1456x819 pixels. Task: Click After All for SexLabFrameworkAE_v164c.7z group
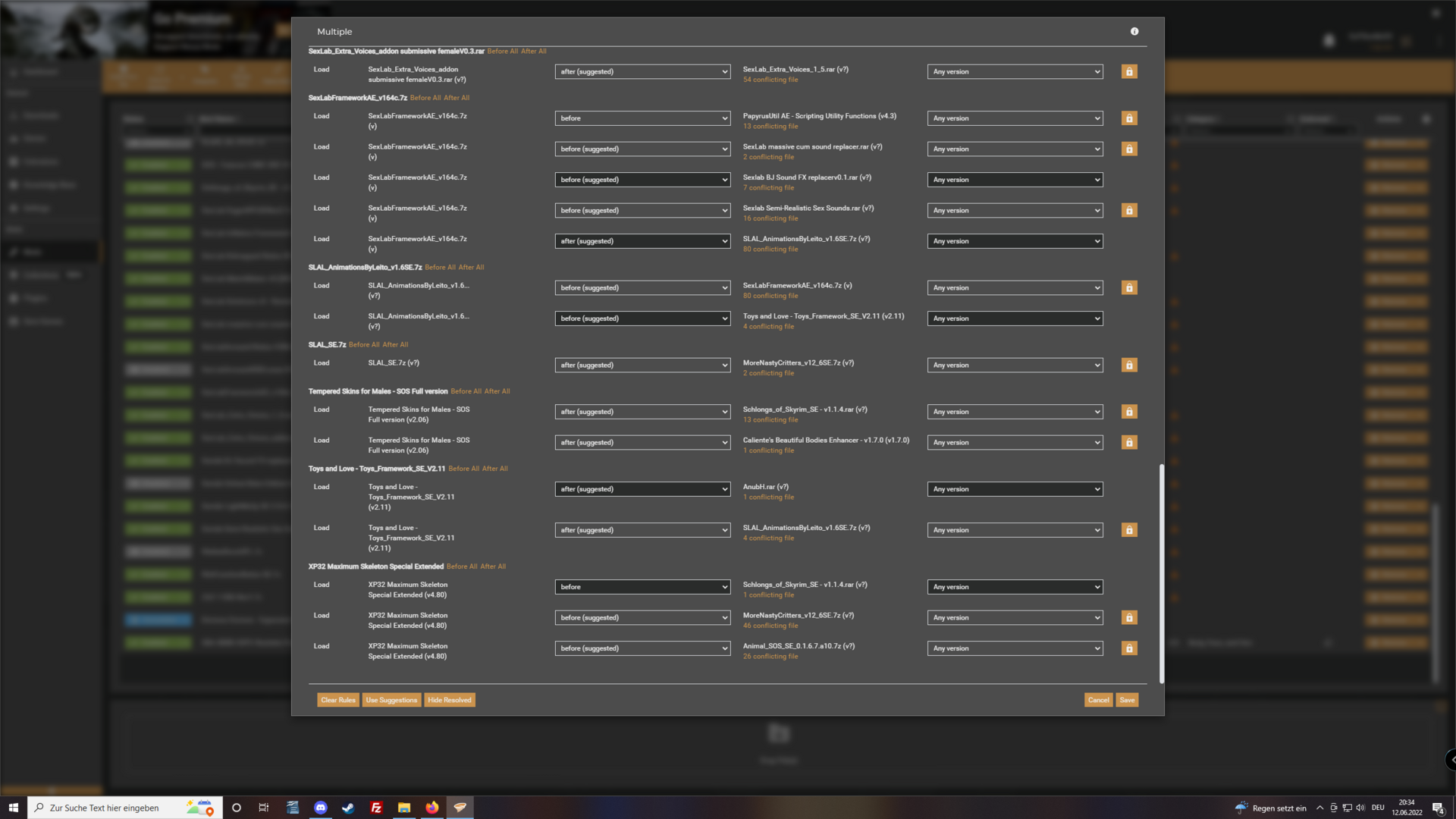pos(457,98)
